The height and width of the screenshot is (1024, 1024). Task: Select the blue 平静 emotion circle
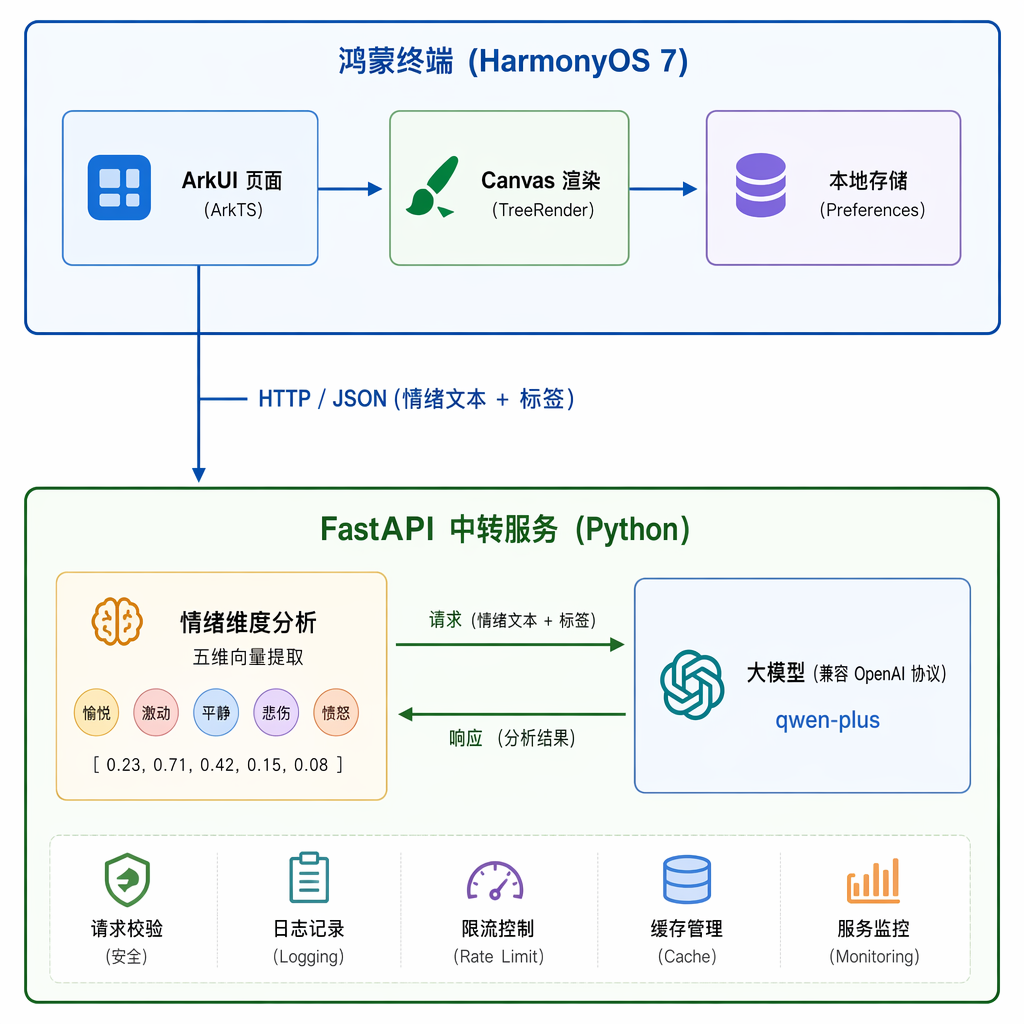tap(216, 712)
